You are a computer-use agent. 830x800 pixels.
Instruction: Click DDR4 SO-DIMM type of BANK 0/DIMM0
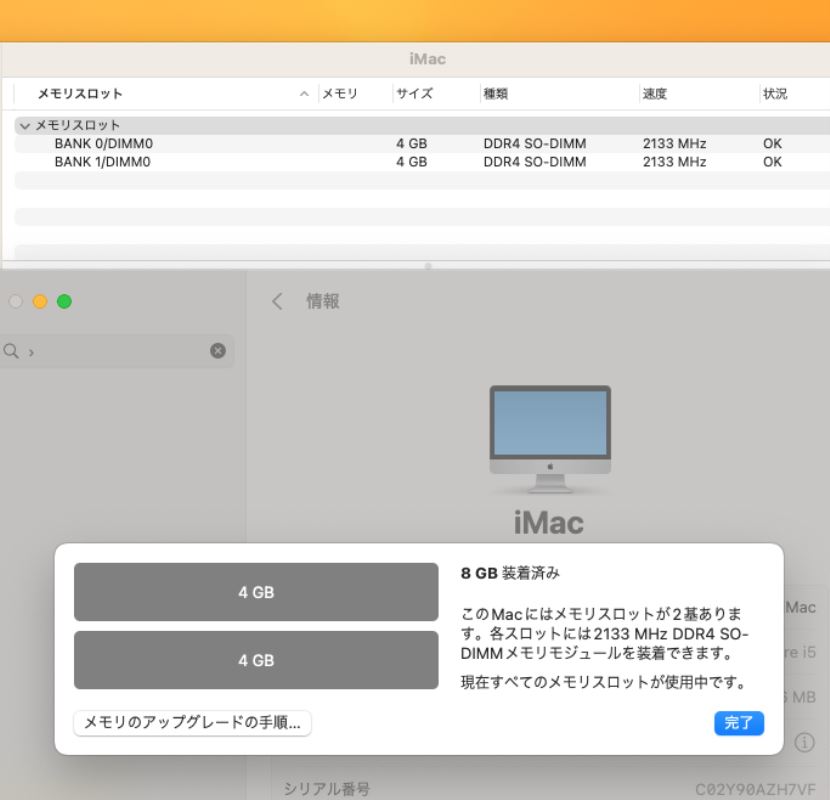point(535,143)
